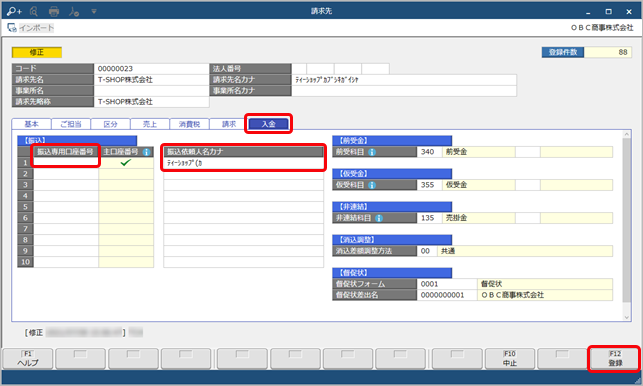Screen dimensions: 643x386
Task: Click the info icon beside 前受科目
Action: [x=372, y=152]
